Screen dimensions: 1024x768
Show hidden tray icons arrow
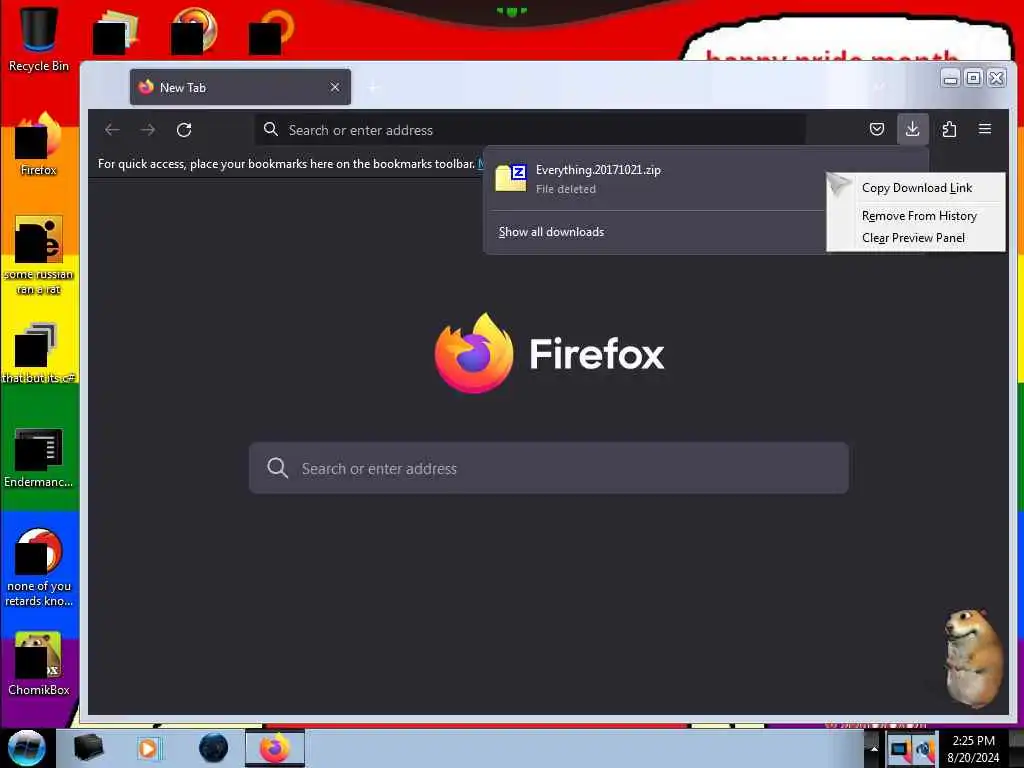point(874,748)
